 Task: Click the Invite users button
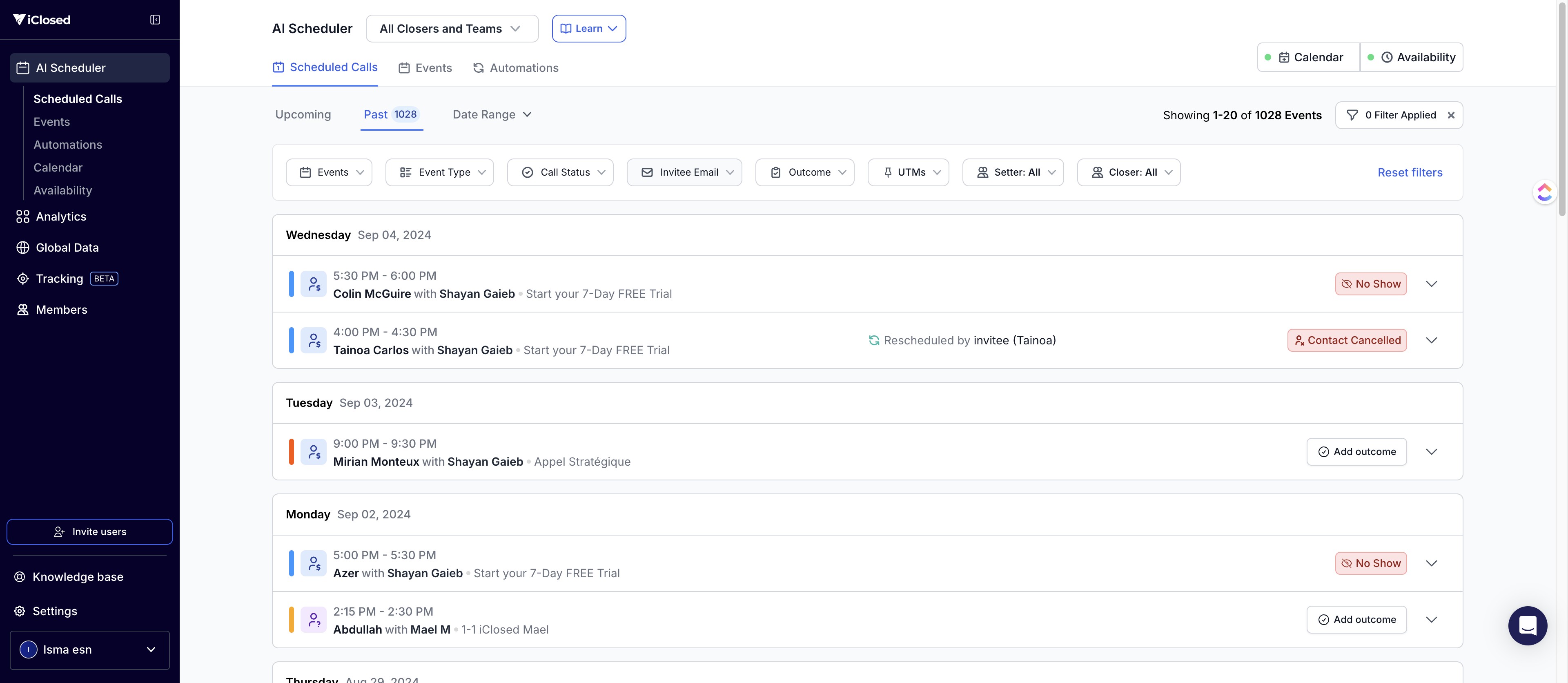tap(89, 531)
